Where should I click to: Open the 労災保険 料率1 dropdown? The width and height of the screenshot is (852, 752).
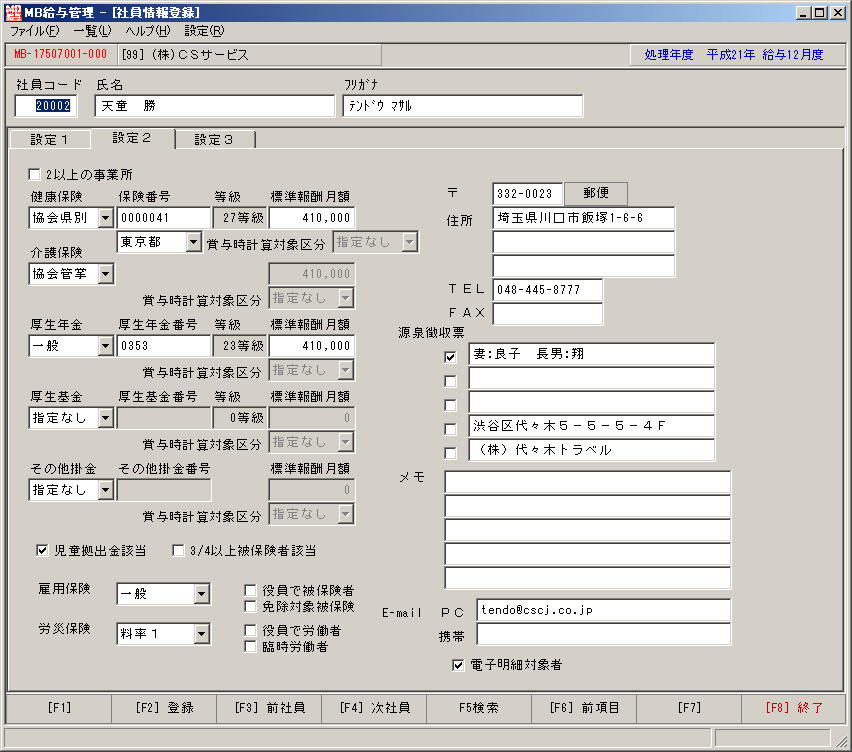tap(202, 634)
